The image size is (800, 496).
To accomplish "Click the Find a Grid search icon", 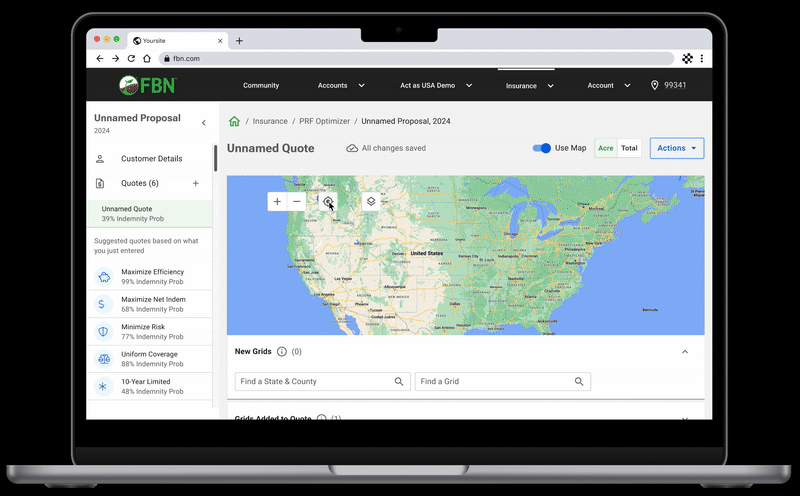I will pos(579,382).
